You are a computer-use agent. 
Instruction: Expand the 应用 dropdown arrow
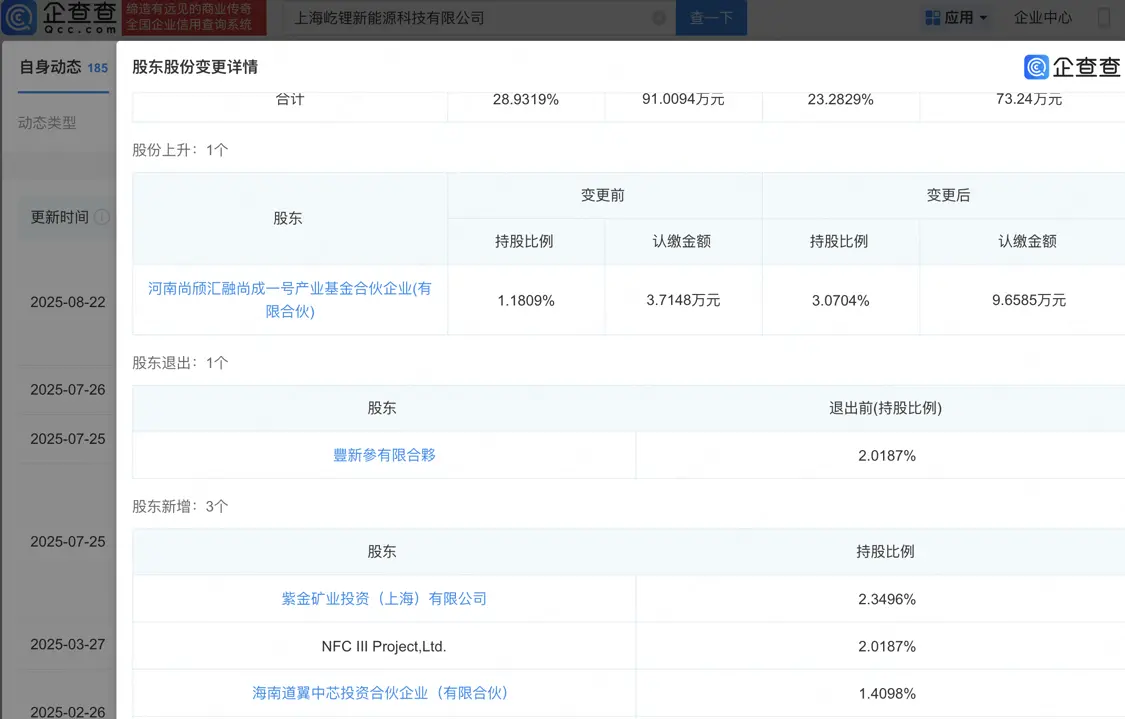point(982,17)
